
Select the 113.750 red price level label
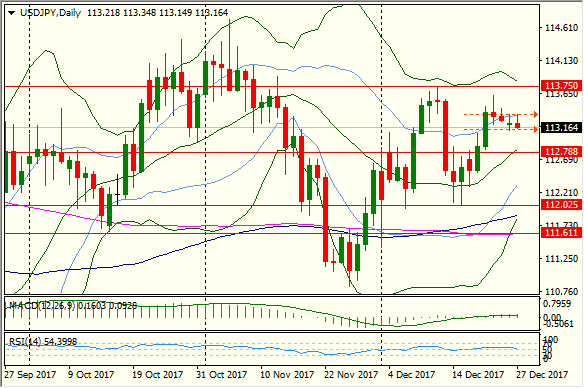coord(561,86)
